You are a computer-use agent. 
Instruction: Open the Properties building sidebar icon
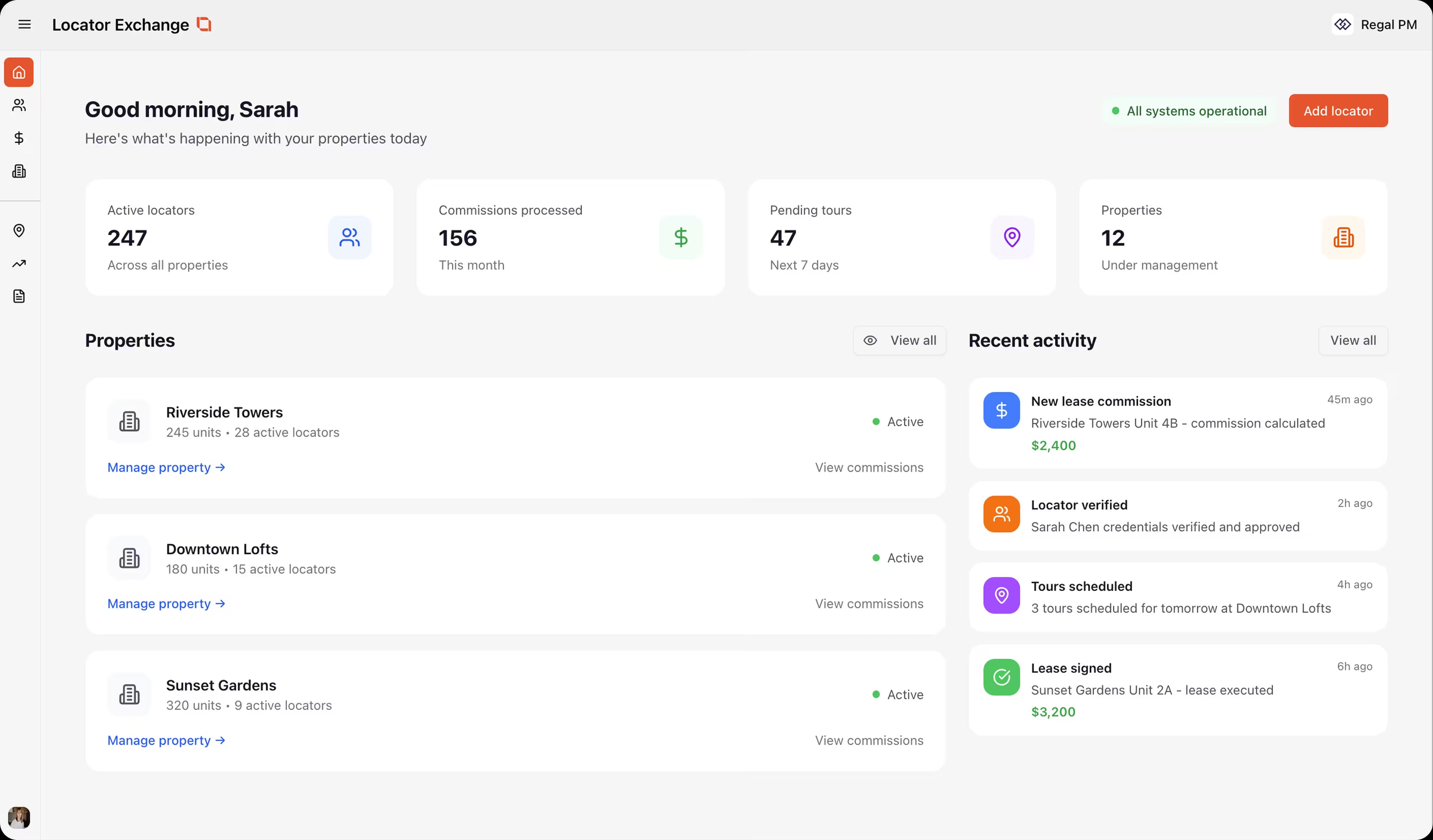pos(19,171)
